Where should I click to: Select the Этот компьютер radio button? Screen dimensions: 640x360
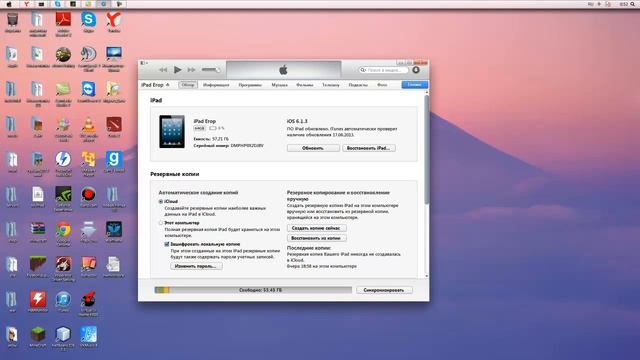161,223
